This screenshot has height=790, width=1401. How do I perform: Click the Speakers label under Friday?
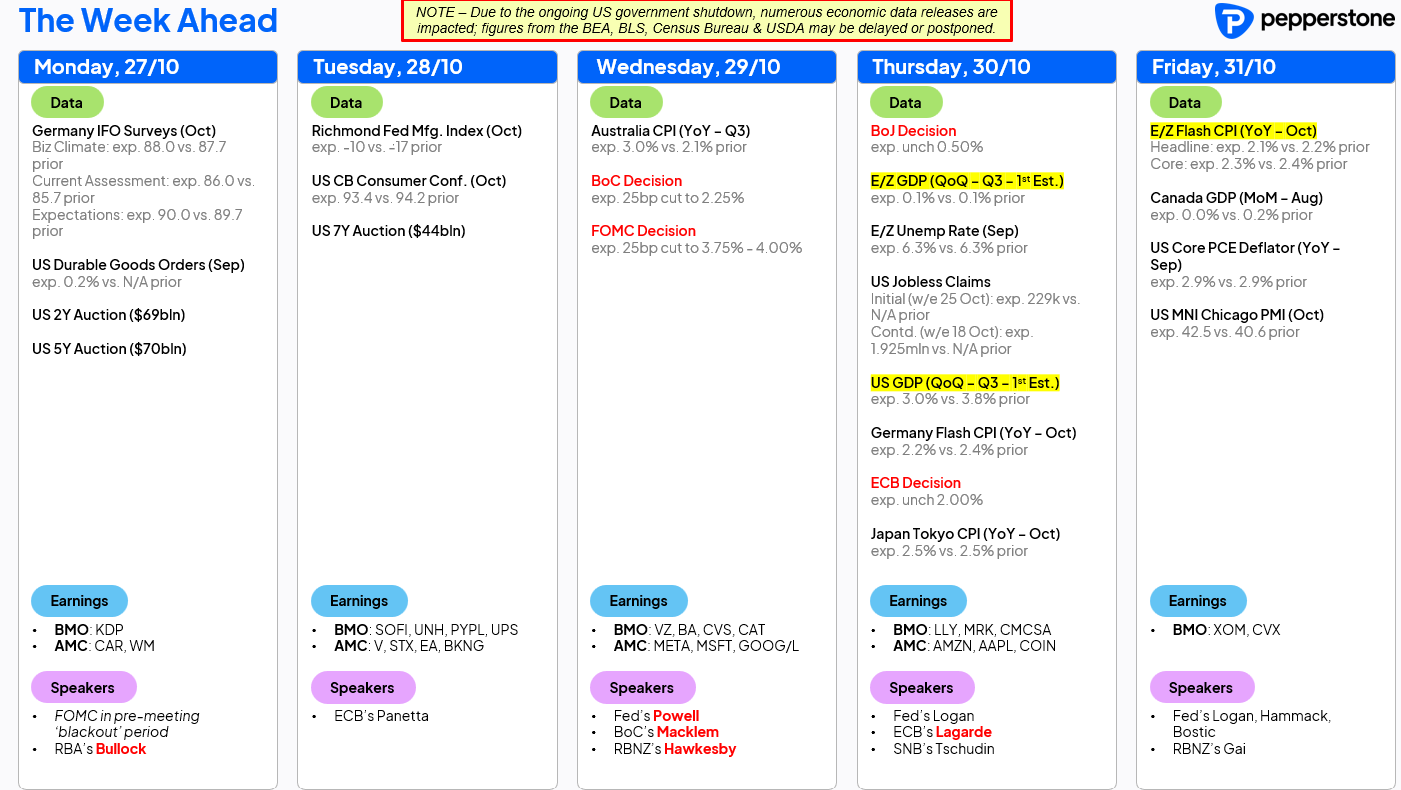1201,688
